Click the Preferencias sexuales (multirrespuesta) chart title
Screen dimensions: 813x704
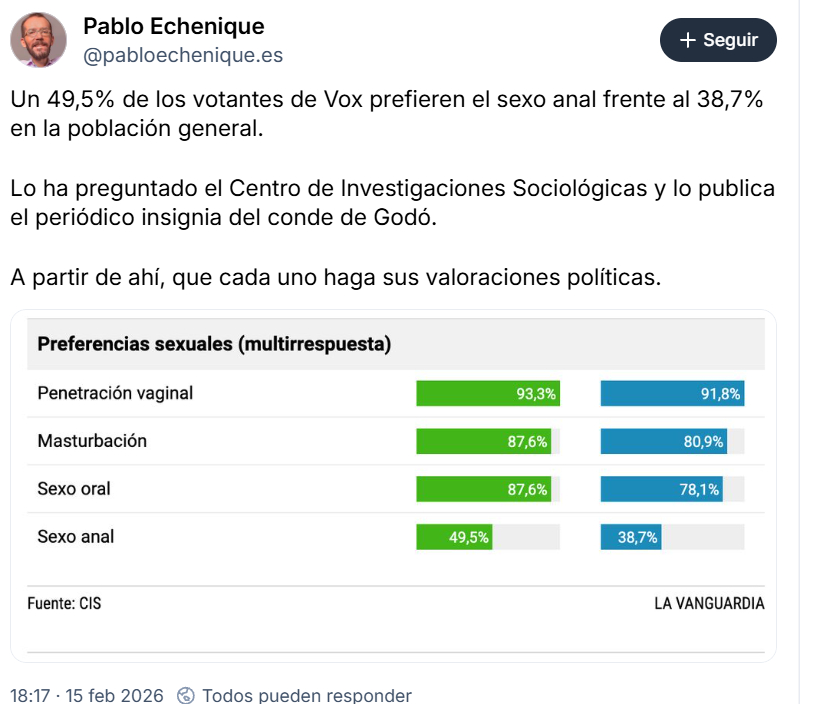[213, 345]
